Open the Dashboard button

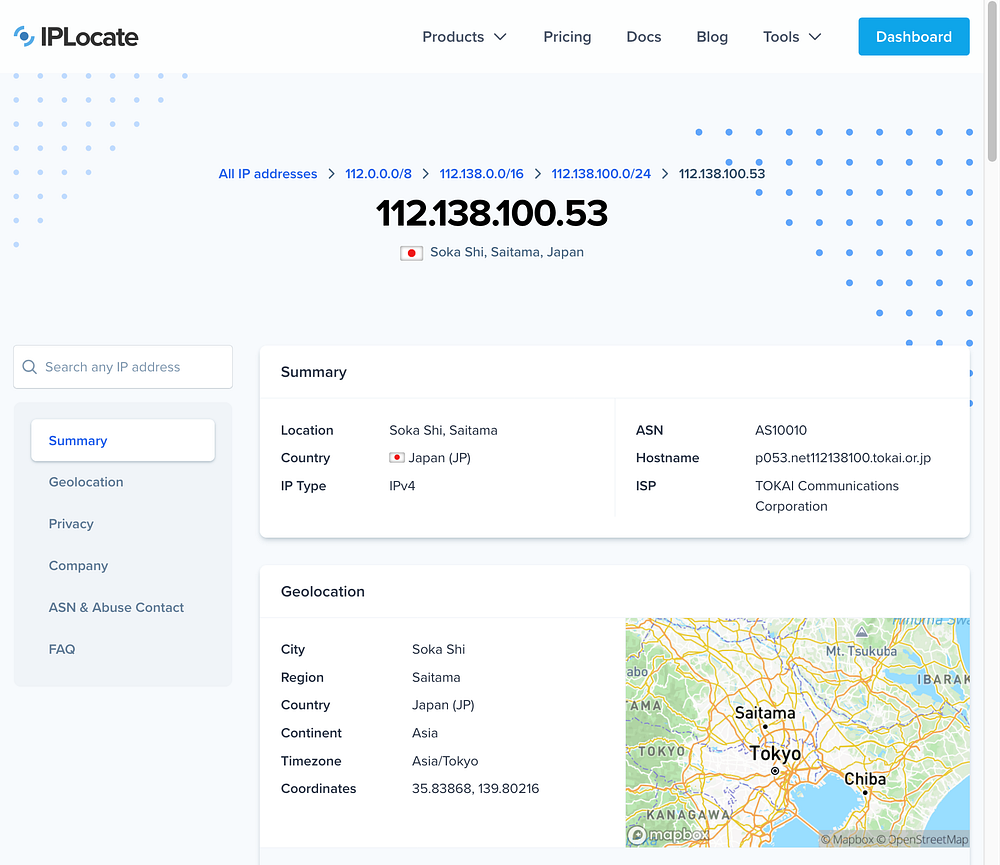[913, 36]
